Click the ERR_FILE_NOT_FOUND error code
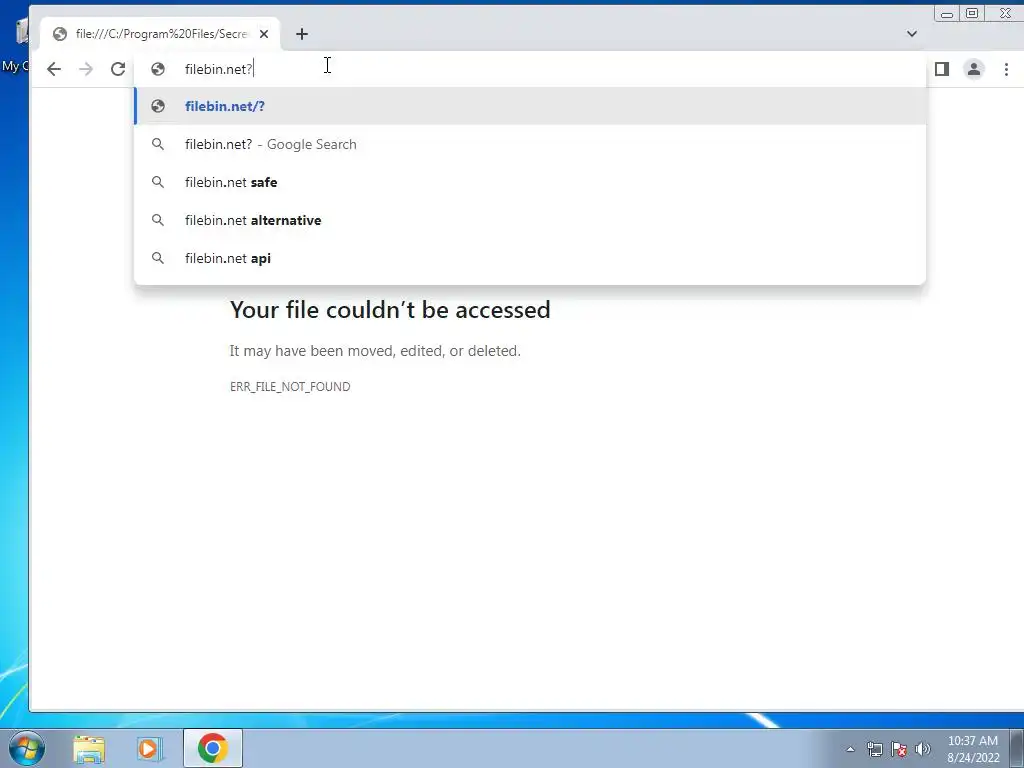 (x=290, y=387)
